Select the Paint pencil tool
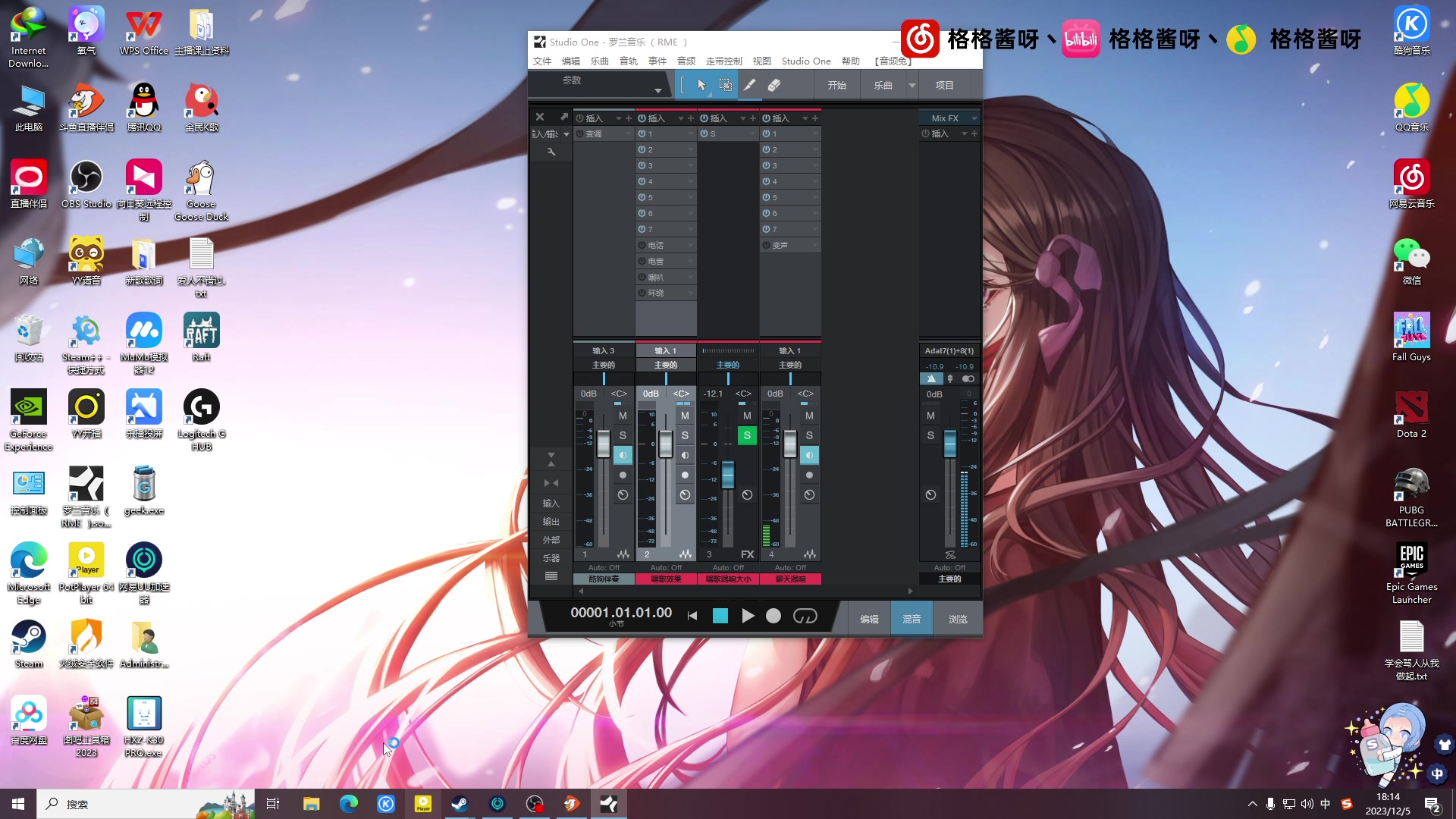 tap(749, 86)
